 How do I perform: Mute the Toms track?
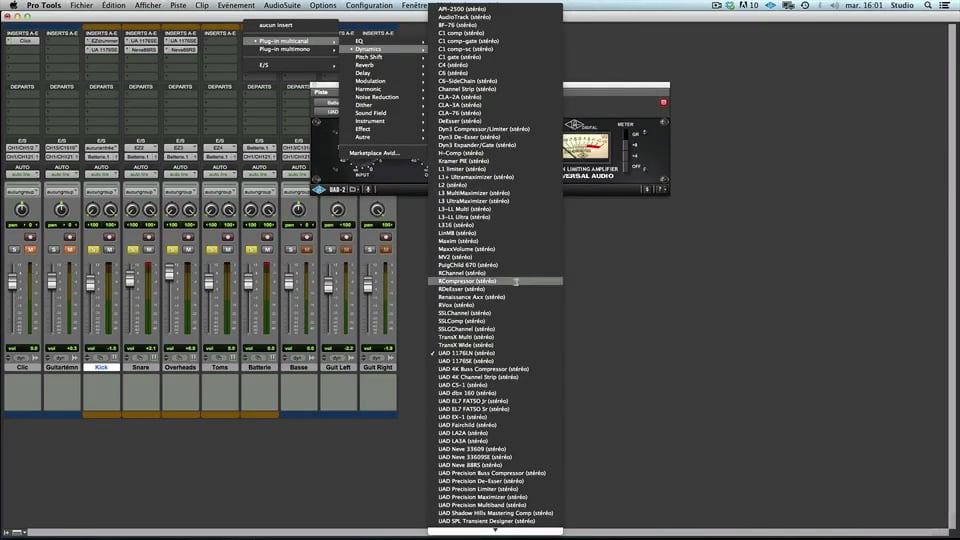(227, 249)
